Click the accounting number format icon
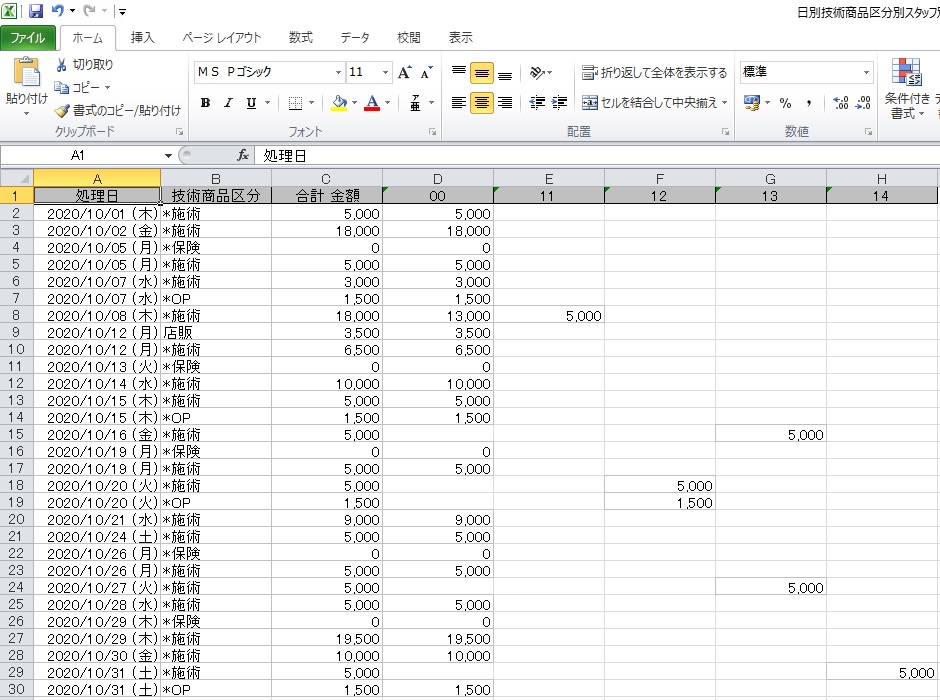 [x=751, y=103]
